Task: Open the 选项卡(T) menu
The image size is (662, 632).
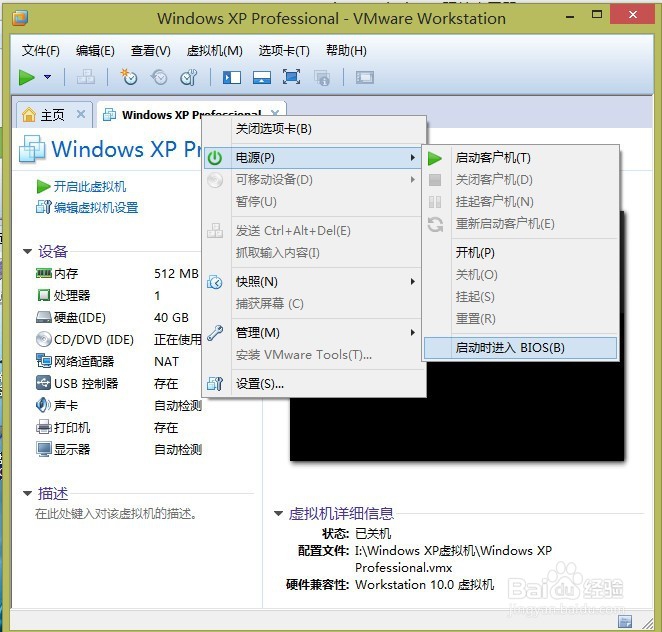Action: (284, 51)
